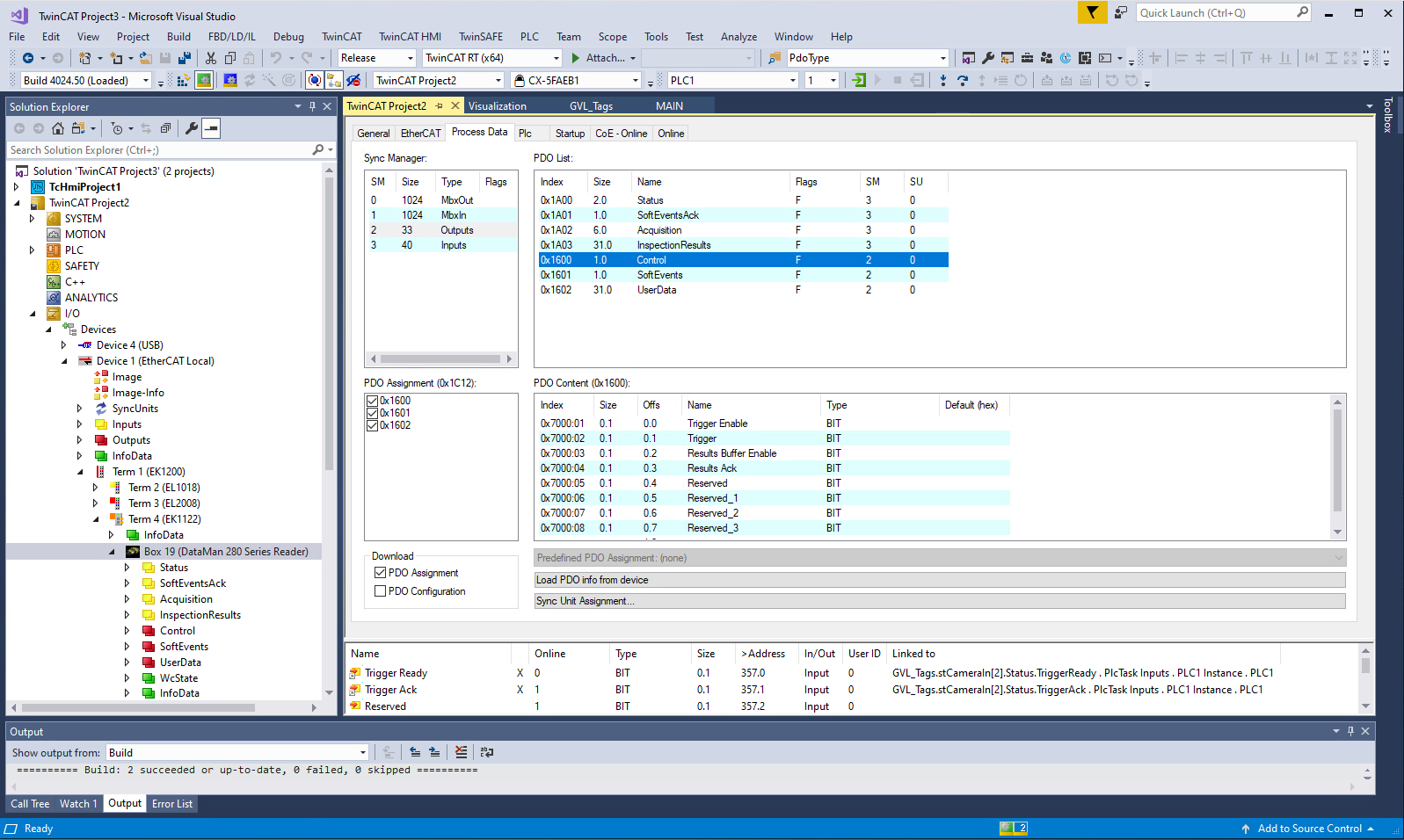1404x840 pixels.
Task: Click the Collapse All icon in Solution Explorer
Action: pyautogui.click(x=164, y=128)
